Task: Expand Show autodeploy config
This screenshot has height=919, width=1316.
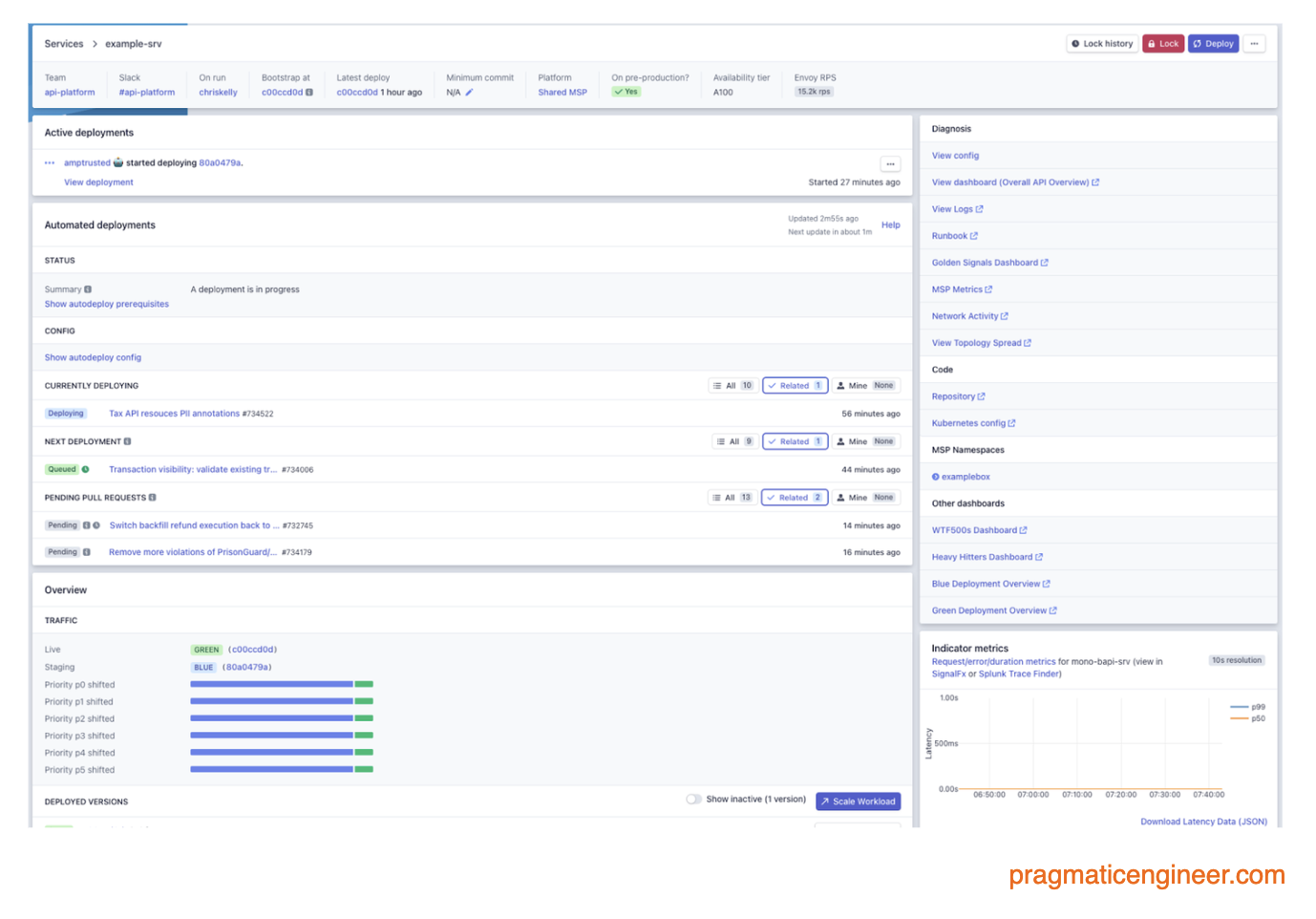Action: tap(93, 356)
